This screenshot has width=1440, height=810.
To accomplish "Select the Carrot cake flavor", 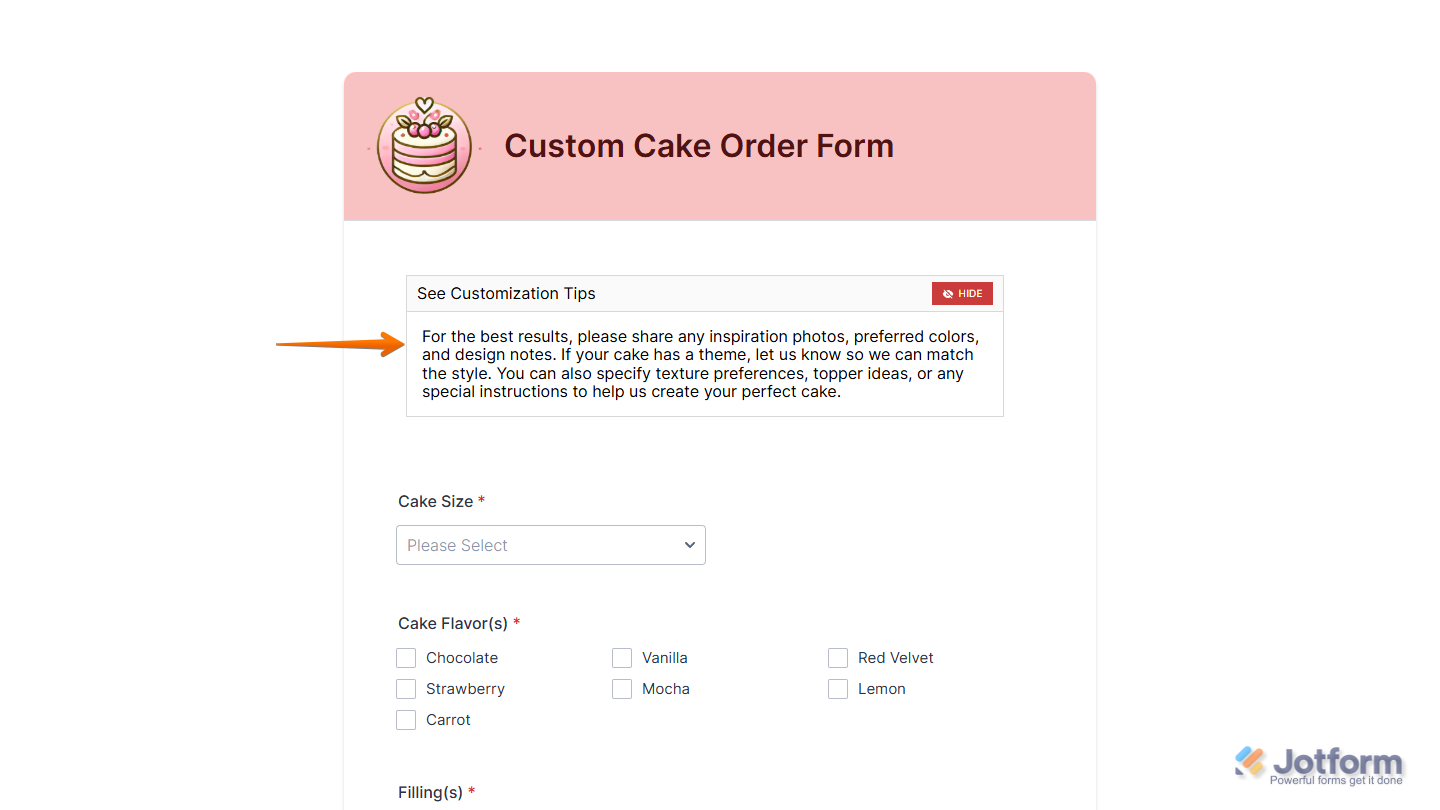I will click(406, 720).
